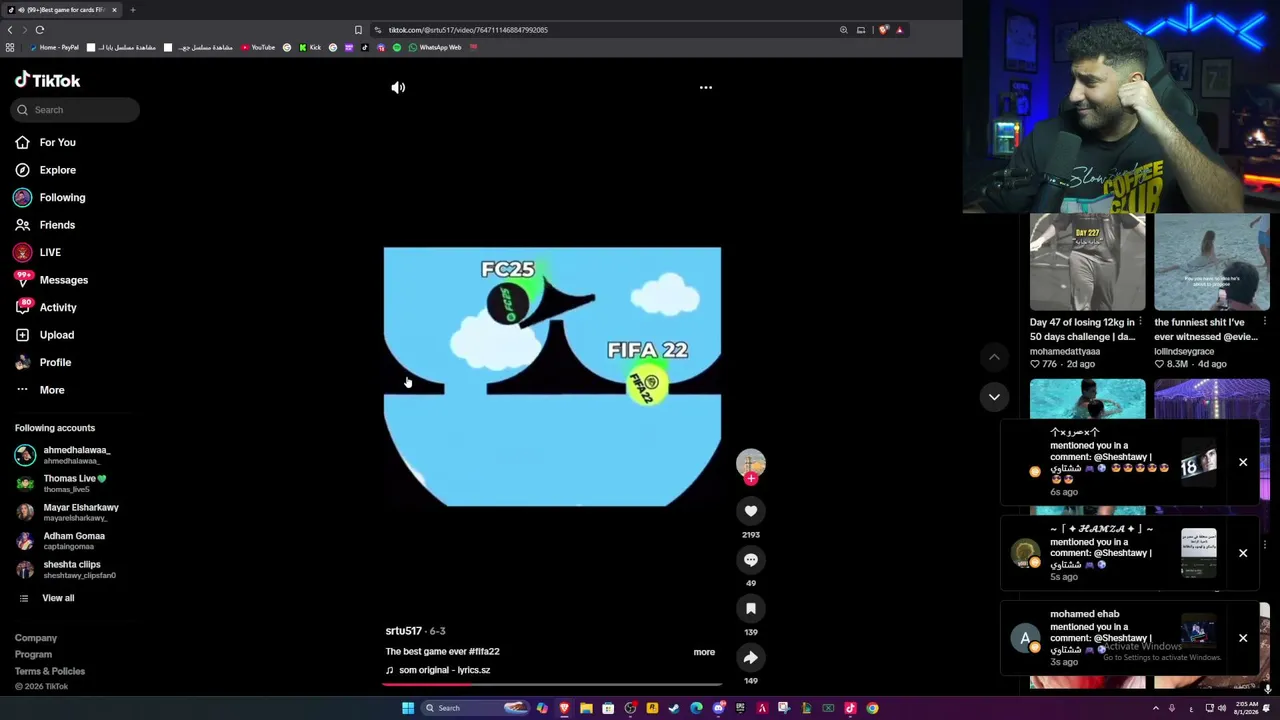
Task: Open the Explore page
Action: coord(46,170)
